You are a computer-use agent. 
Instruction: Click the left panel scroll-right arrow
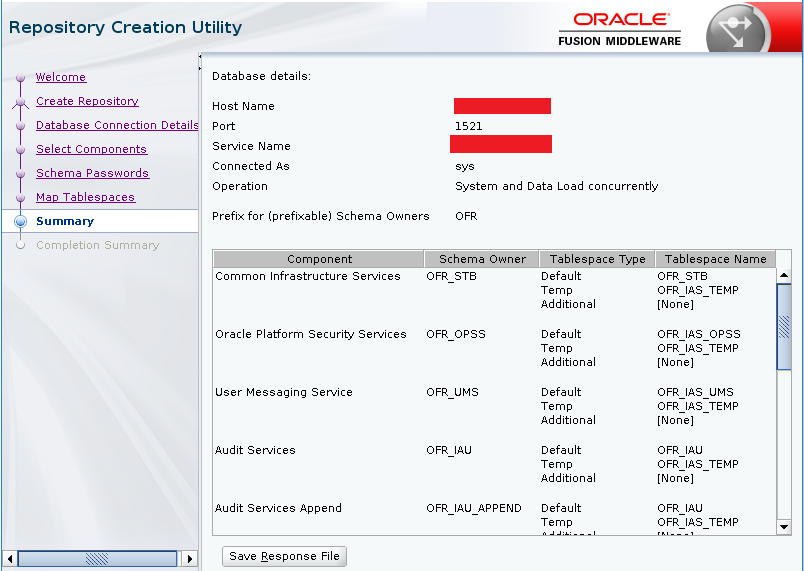[190, 559]
